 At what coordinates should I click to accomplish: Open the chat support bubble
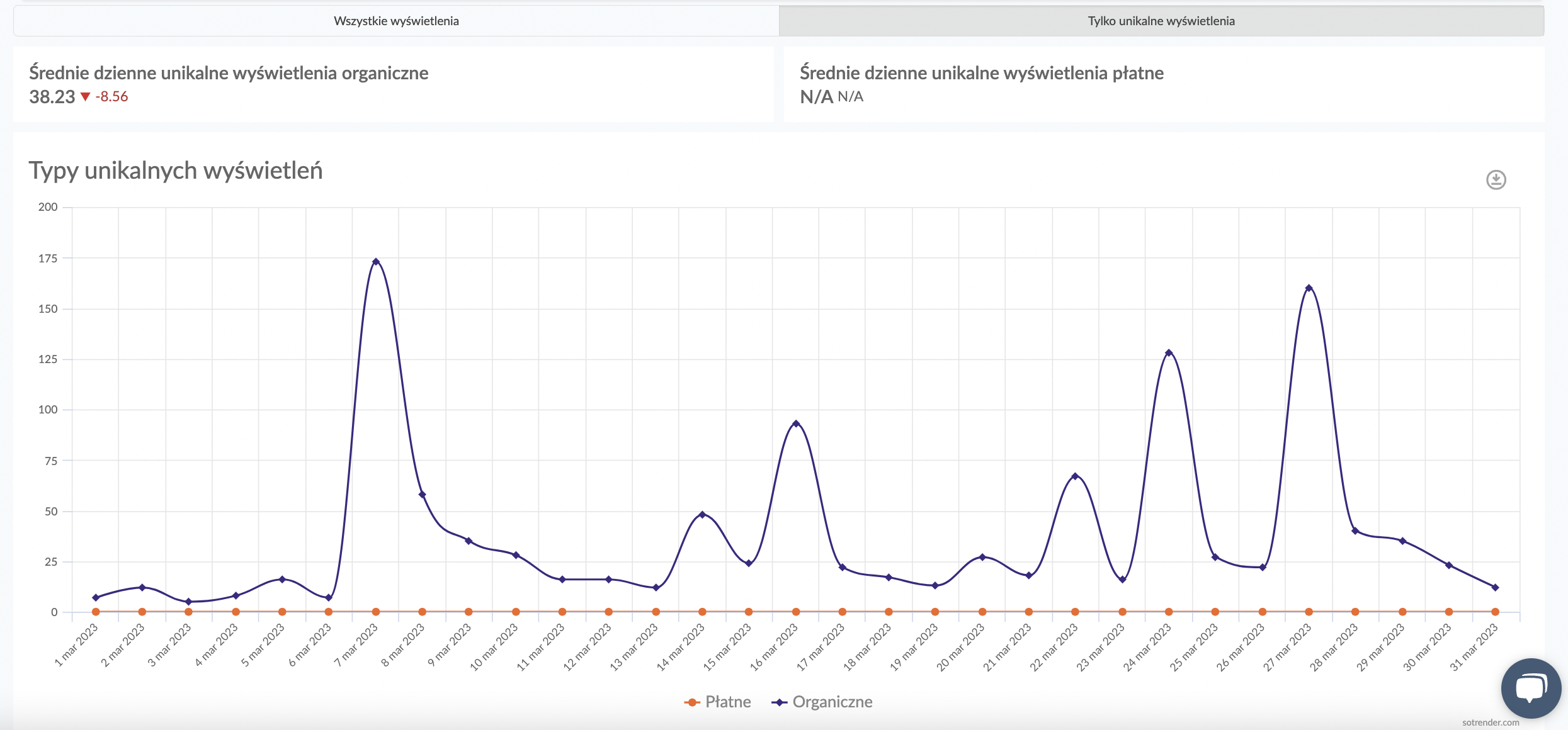1530,688
